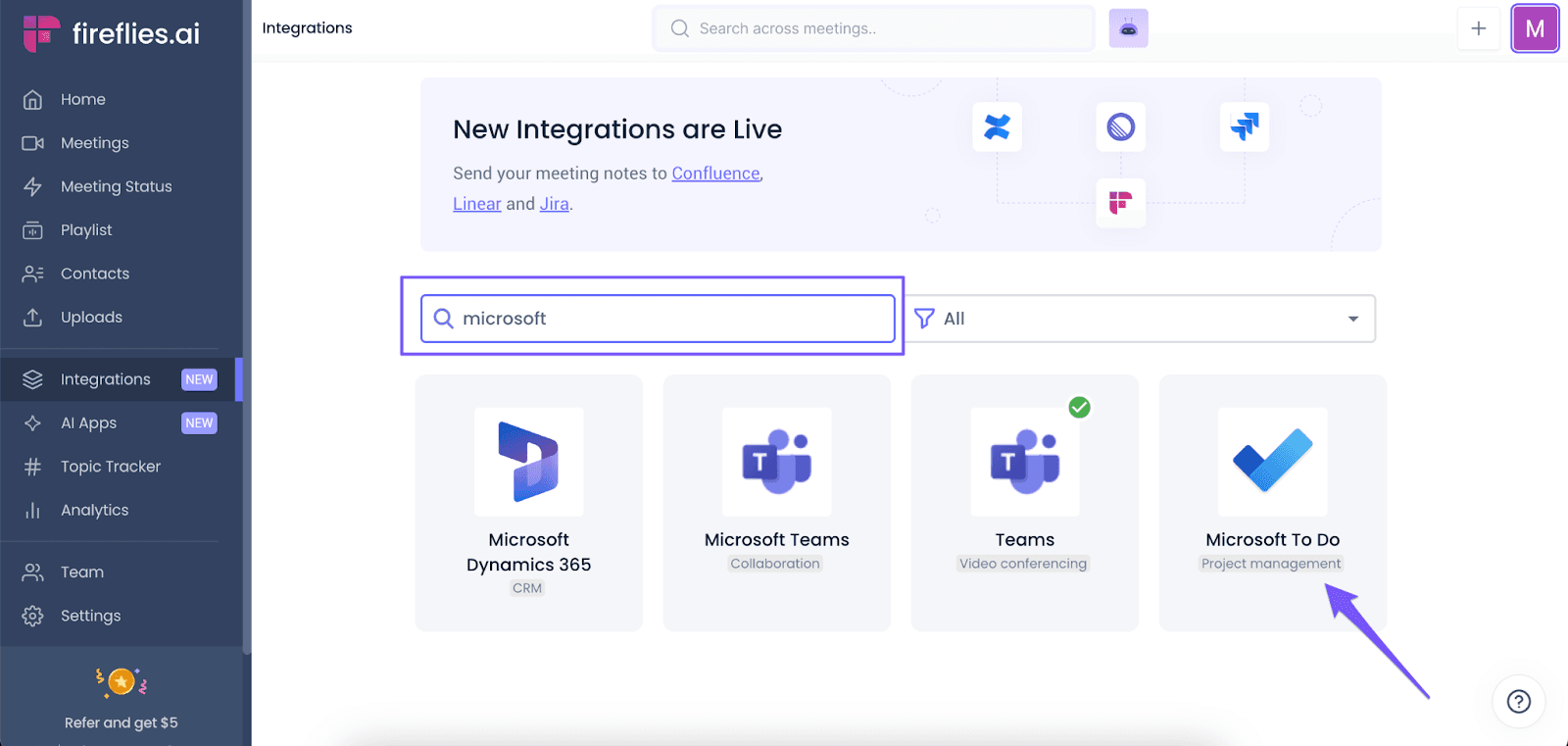The width and height of the screenshot is (1568, 746).
Task: Click the Fred bot icon
Action: [1128, 28]
